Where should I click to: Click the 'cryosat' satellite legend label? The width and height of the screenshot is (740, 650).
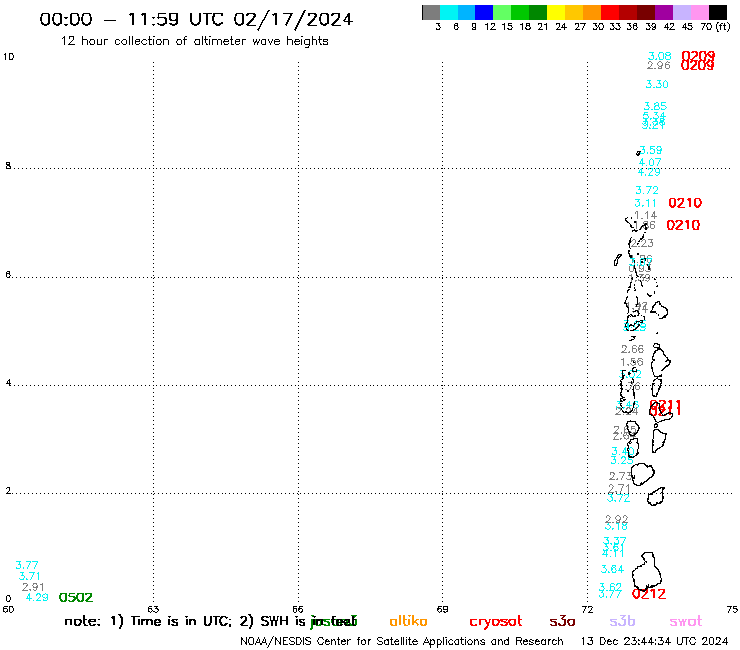496,622
